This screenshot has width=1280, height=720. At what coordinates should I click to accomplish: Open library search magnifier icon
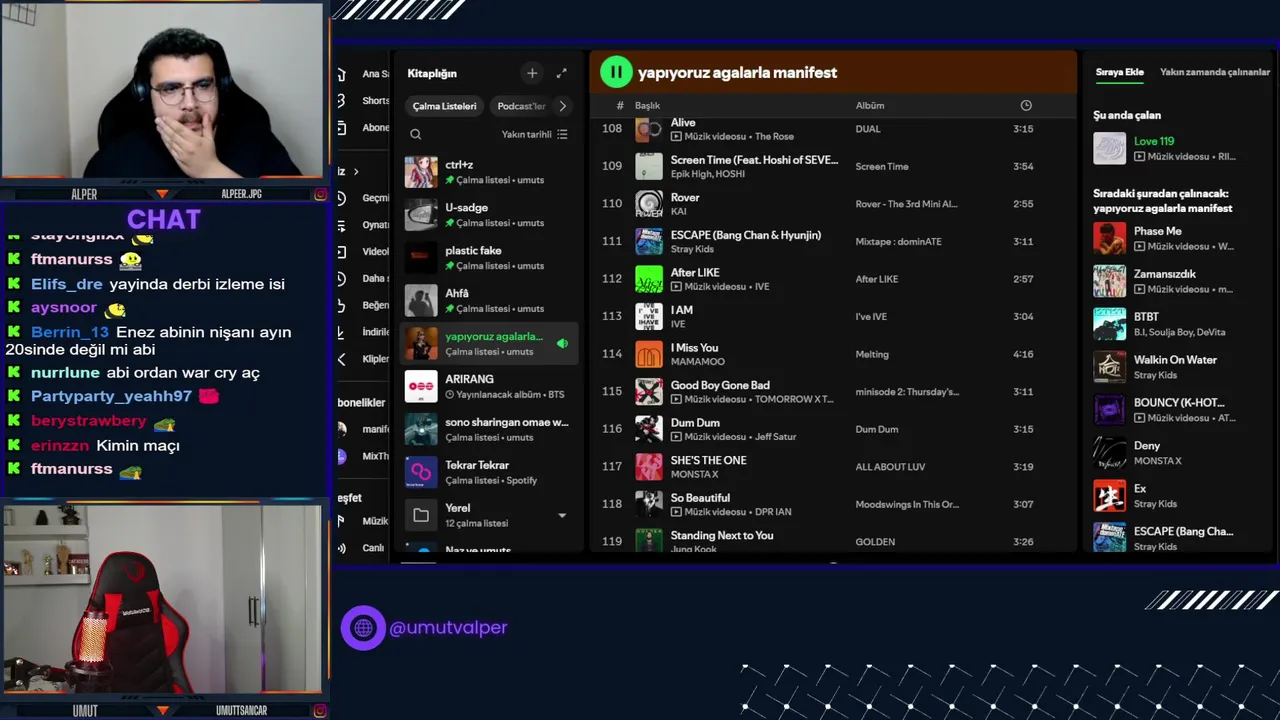click(x=416, y=134)
